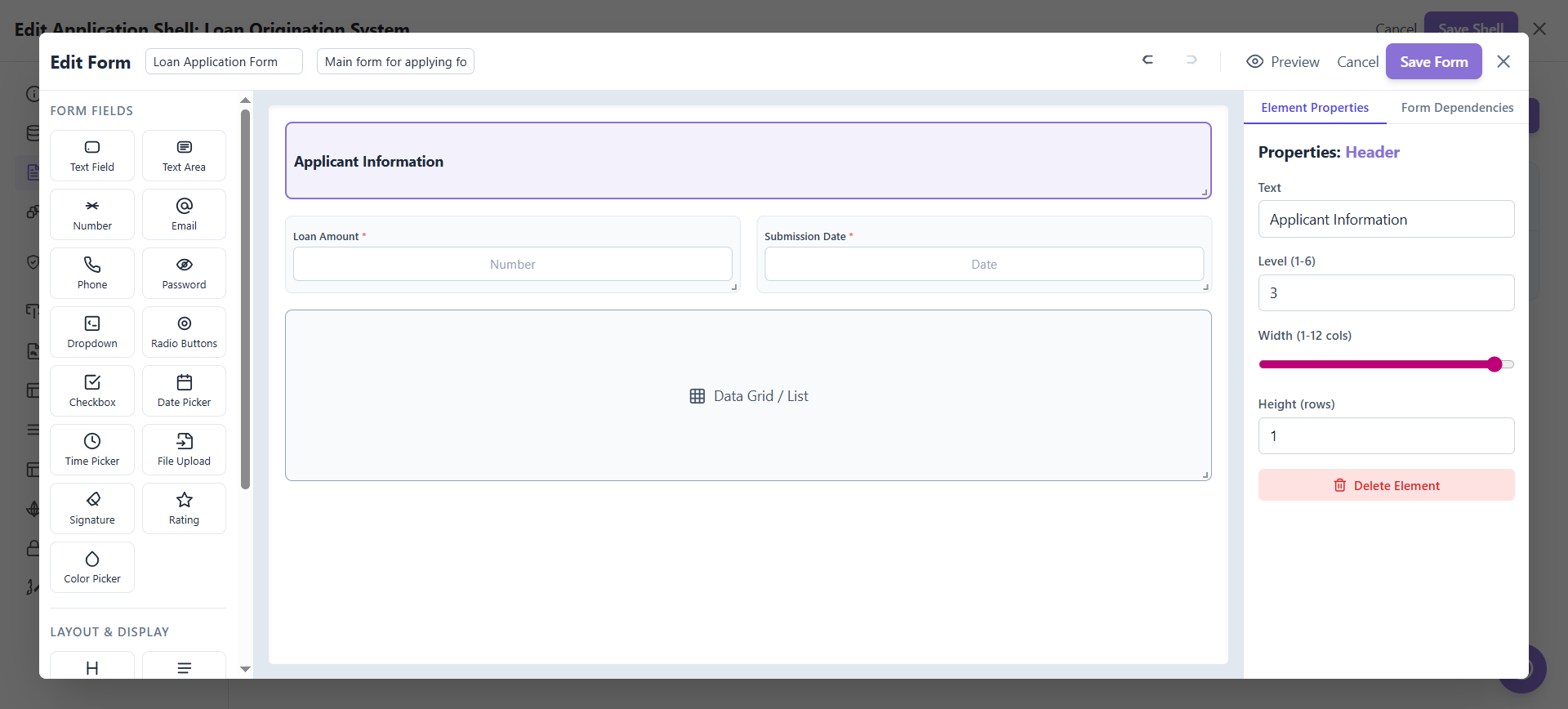The height and width of the screenshot is (709, 1568).
Task: Add a Radio Buttons field
Action: point(184,332)
